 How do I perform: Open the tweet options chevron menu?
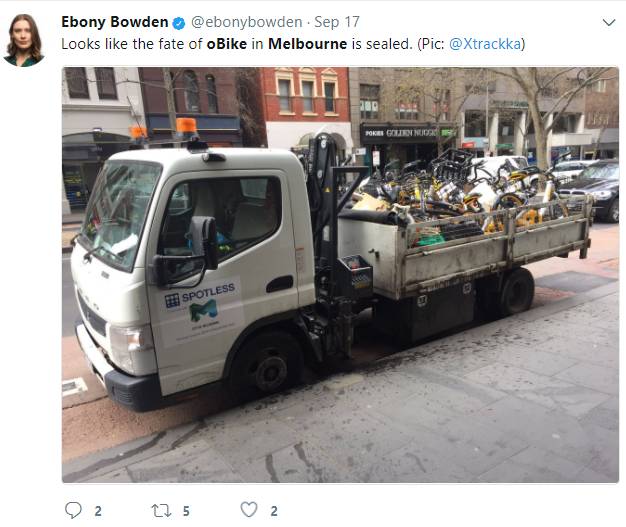pos(608,22)
